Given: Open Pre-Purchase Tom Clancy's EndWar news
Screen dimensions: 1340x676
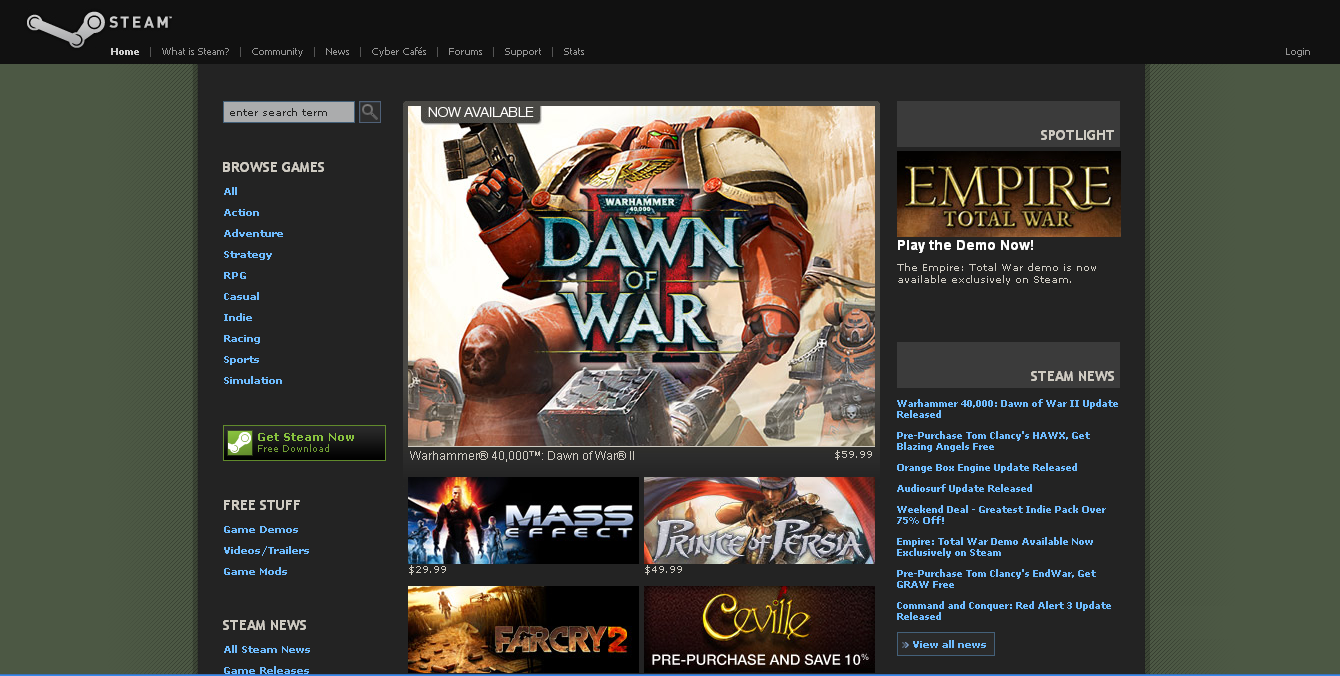Looking at the screenshot, I should pos(996,579).
